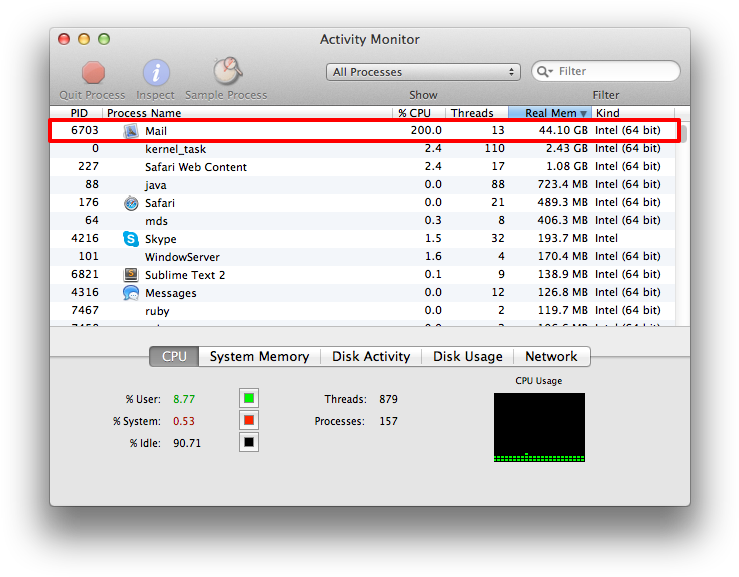The height and width of the screenshot is (577, 739).
Task: Click the % System value 0.53
Action: coord(184,421)
